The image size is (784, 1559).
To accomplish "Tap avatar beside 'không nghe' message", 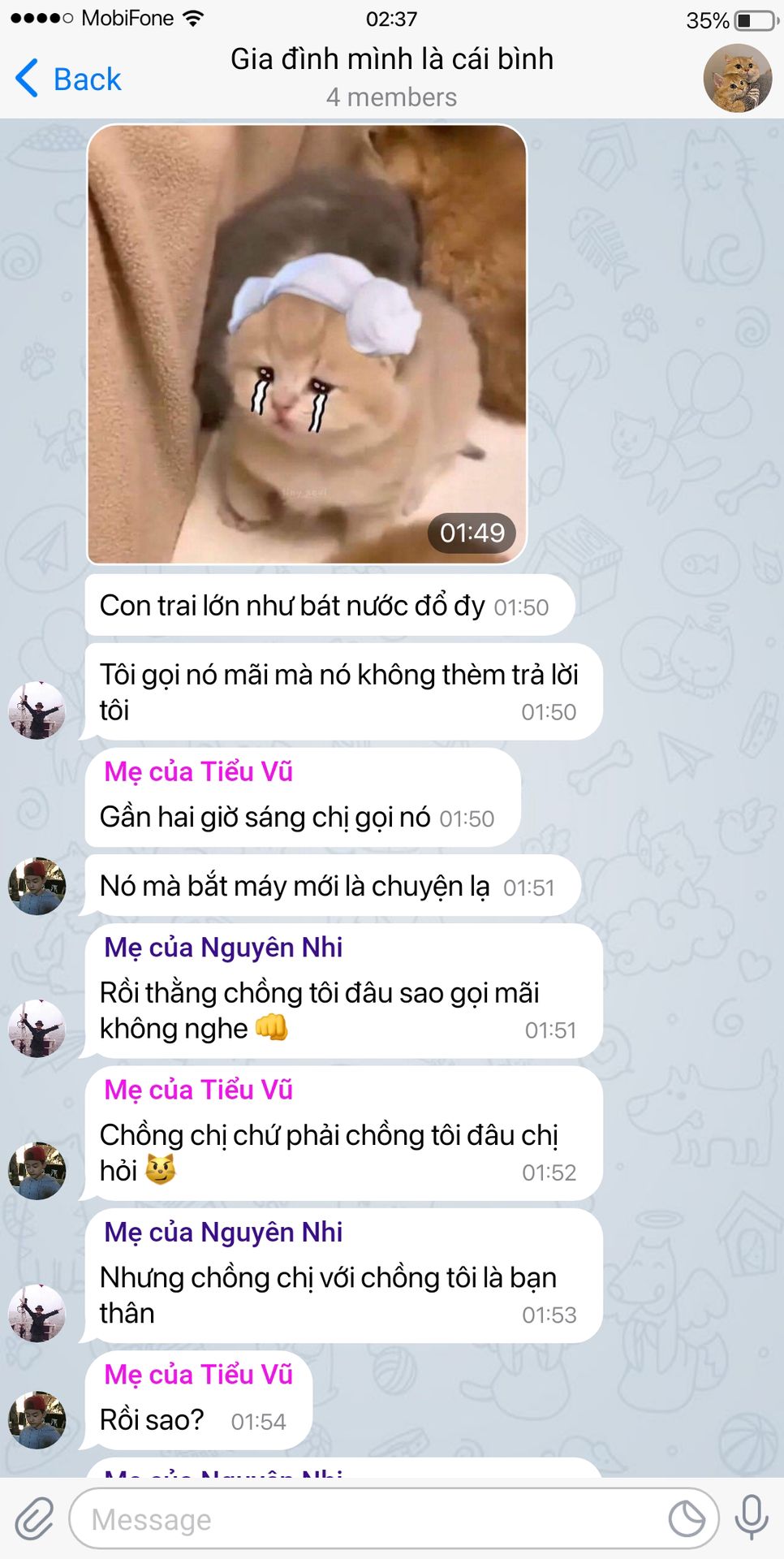I will click(x=37, y=1029).
